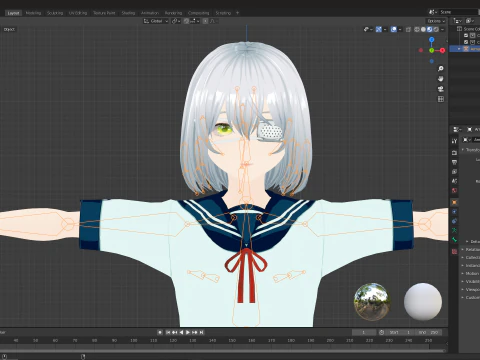Open the Global transform orientation dropdown
Screen dimensions: 480x360
click(x=156, y=21)
